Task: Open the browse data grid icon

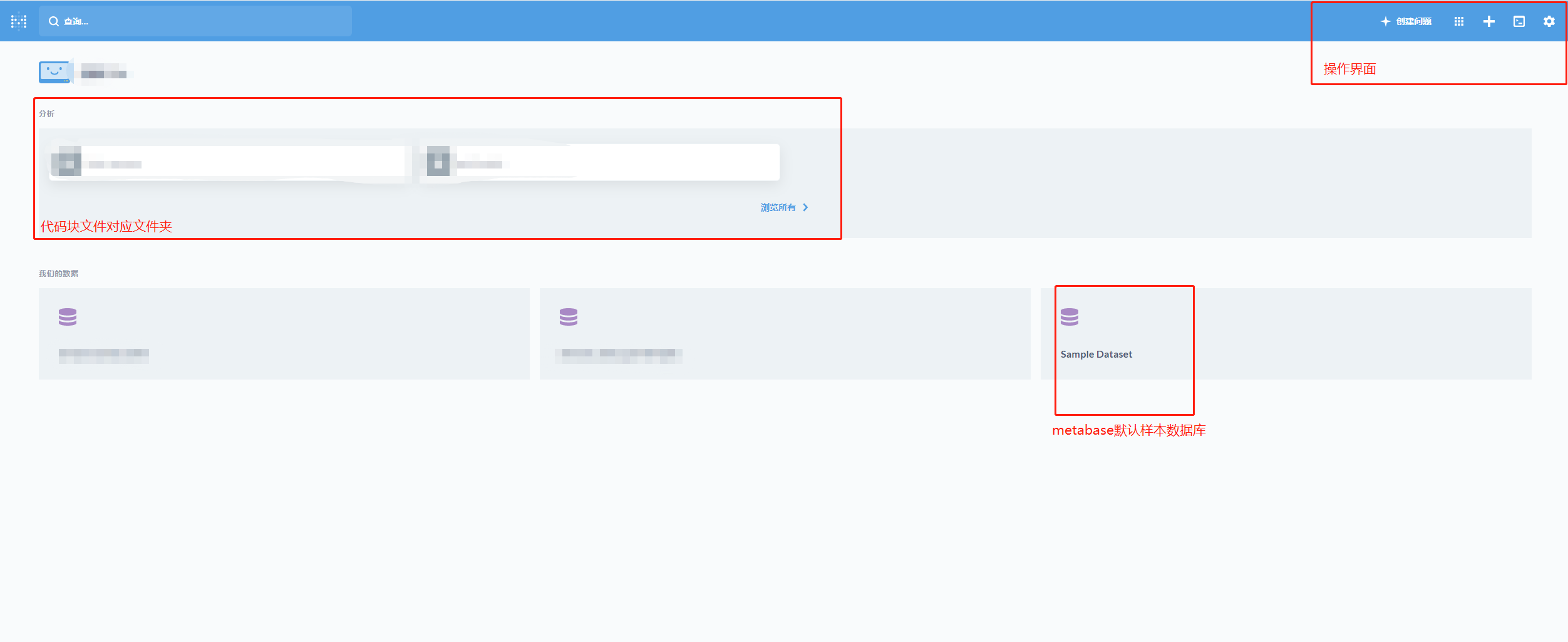Action: [1458, 21]
